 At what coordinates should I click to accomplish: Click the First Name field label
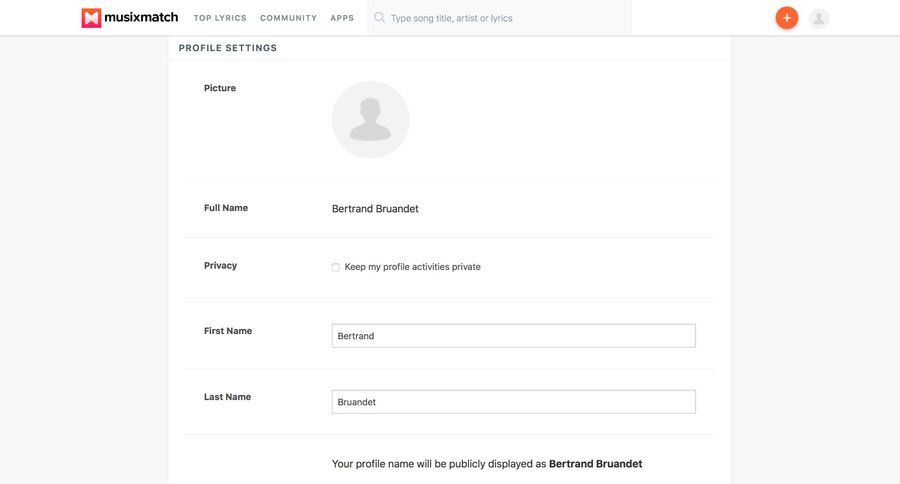228,331
